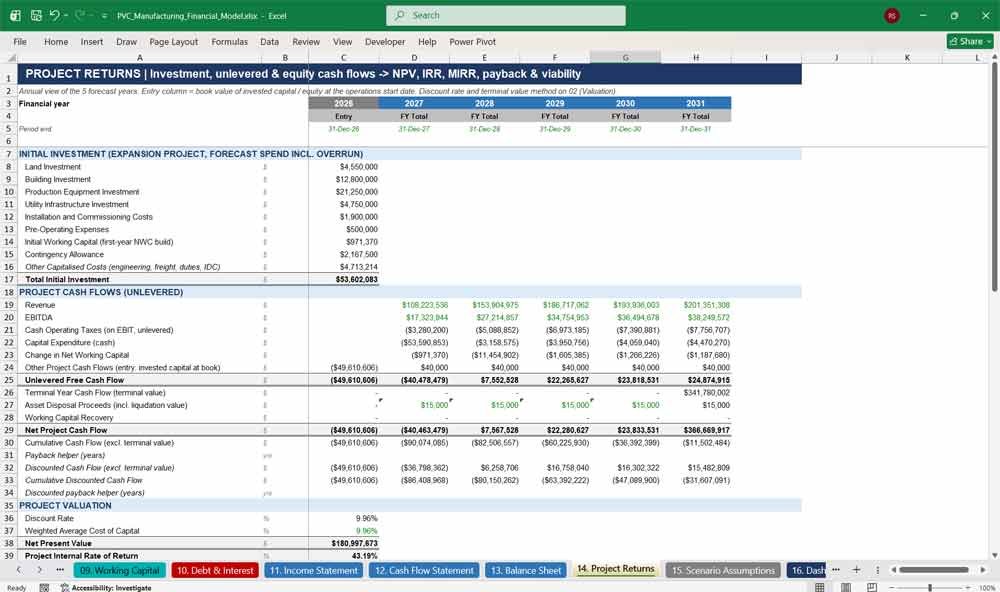Open the Undo history dropdown arrow
1000x592 pixels.
pos(66,15)
